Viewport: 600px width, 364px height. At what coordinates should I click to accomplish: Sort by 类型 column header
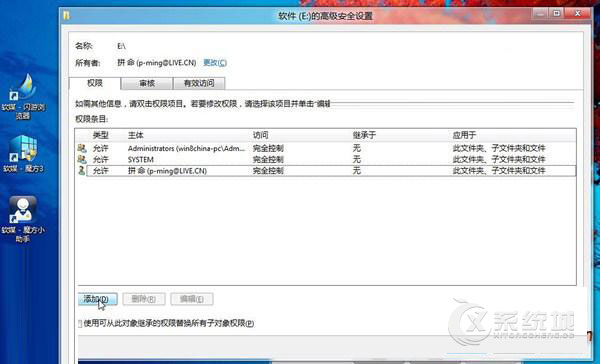coord(101,135)
